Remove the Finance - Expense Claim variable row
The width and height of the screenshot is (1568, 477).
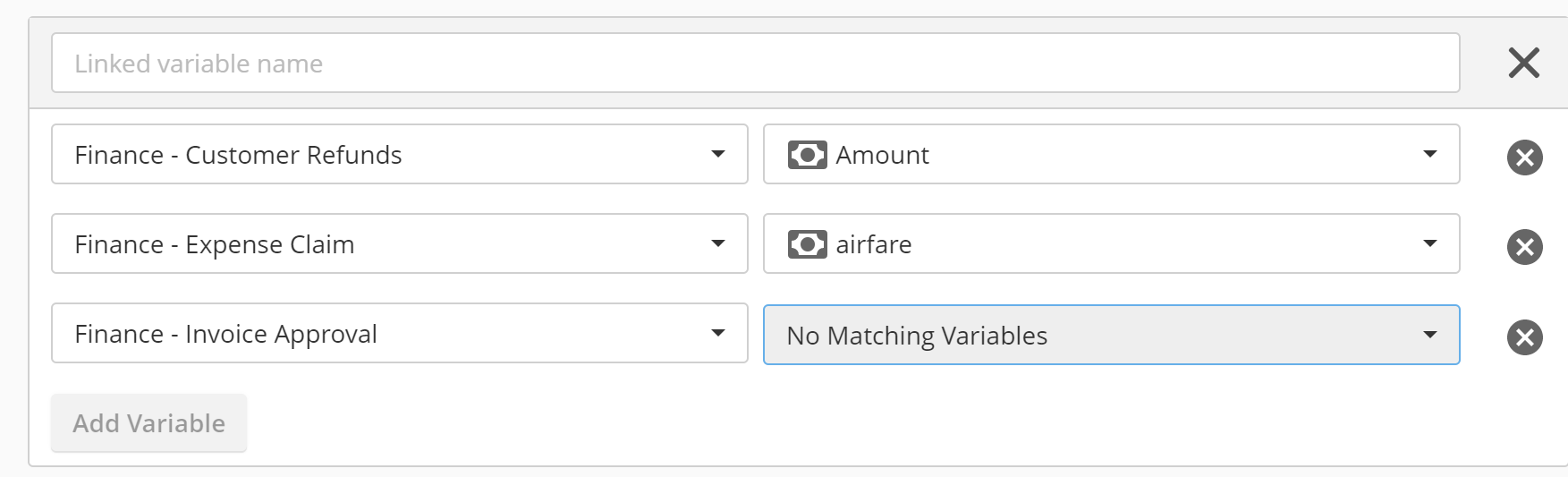coord(1524,247)
